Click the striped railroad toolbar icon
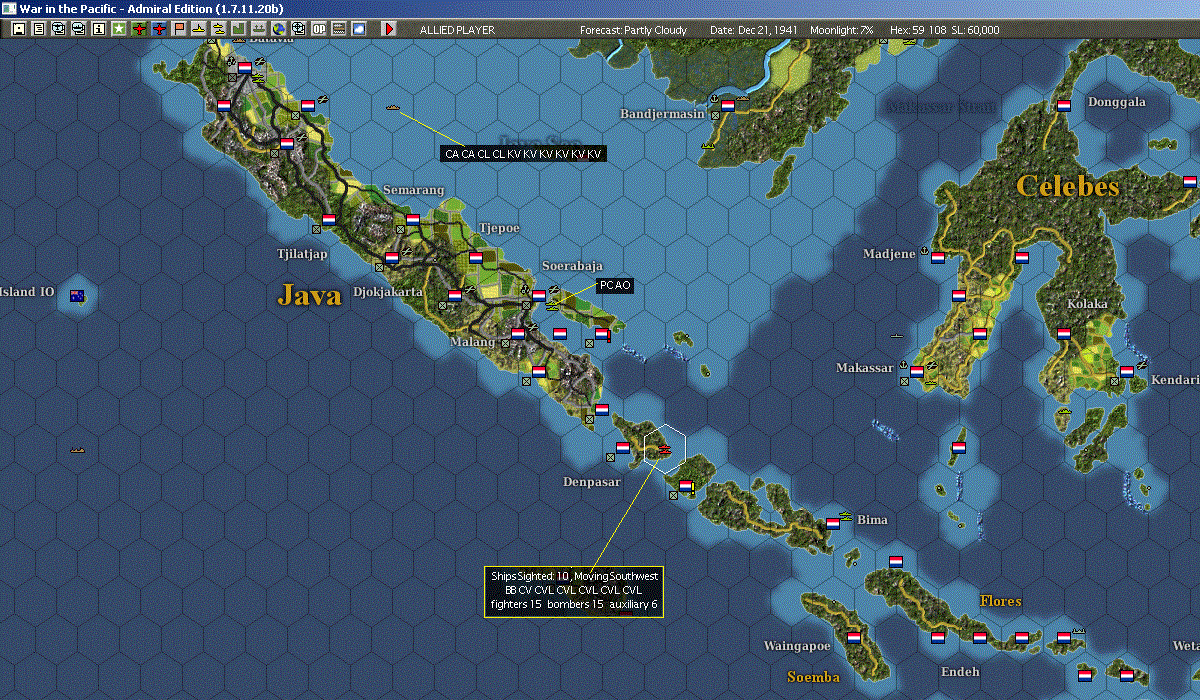Screen dimensions: 1200x700 click(338, 29)
